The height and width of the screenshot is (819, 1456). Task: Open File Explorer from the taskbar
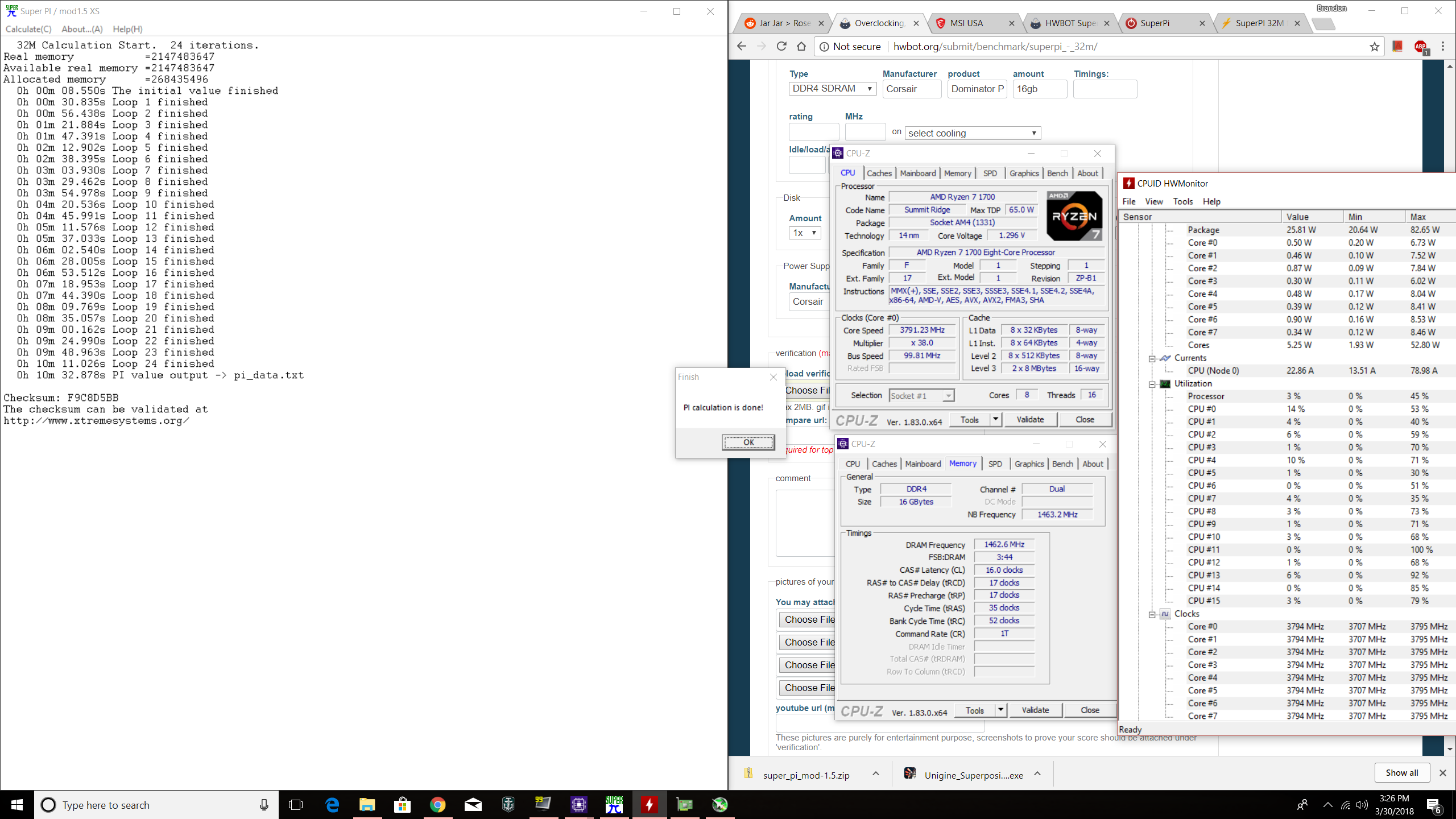click(367, 805)
